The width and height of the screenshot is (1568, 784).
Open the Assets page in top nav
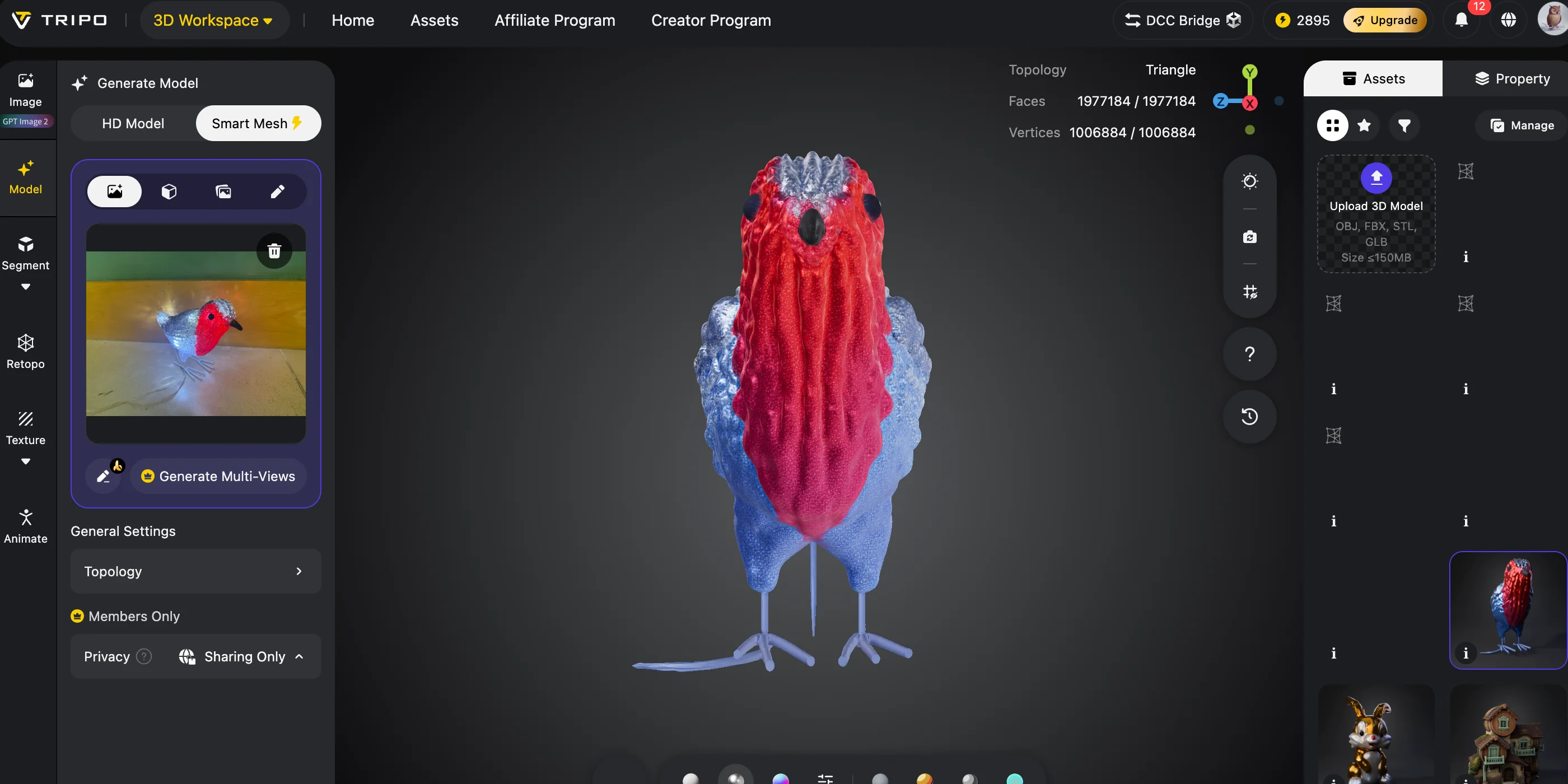434,20
